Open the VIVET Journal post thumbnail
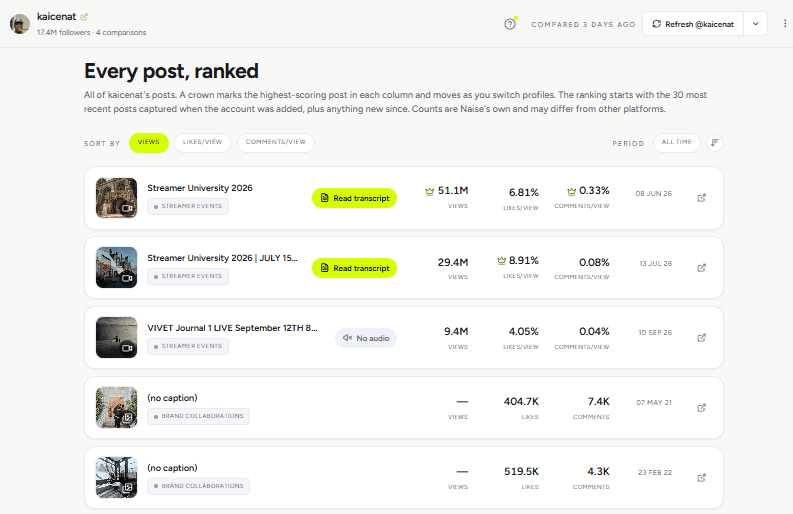Image resolution: width=793 pixels, height=514 pixels. point(116,337)
